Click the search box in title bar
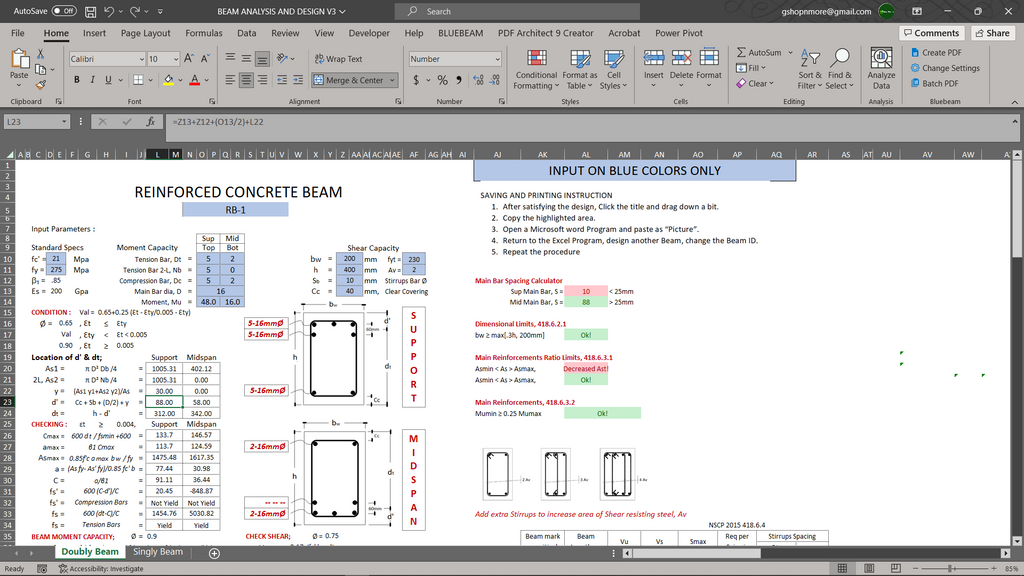1024x576 pixels. (x=517, y=11)
